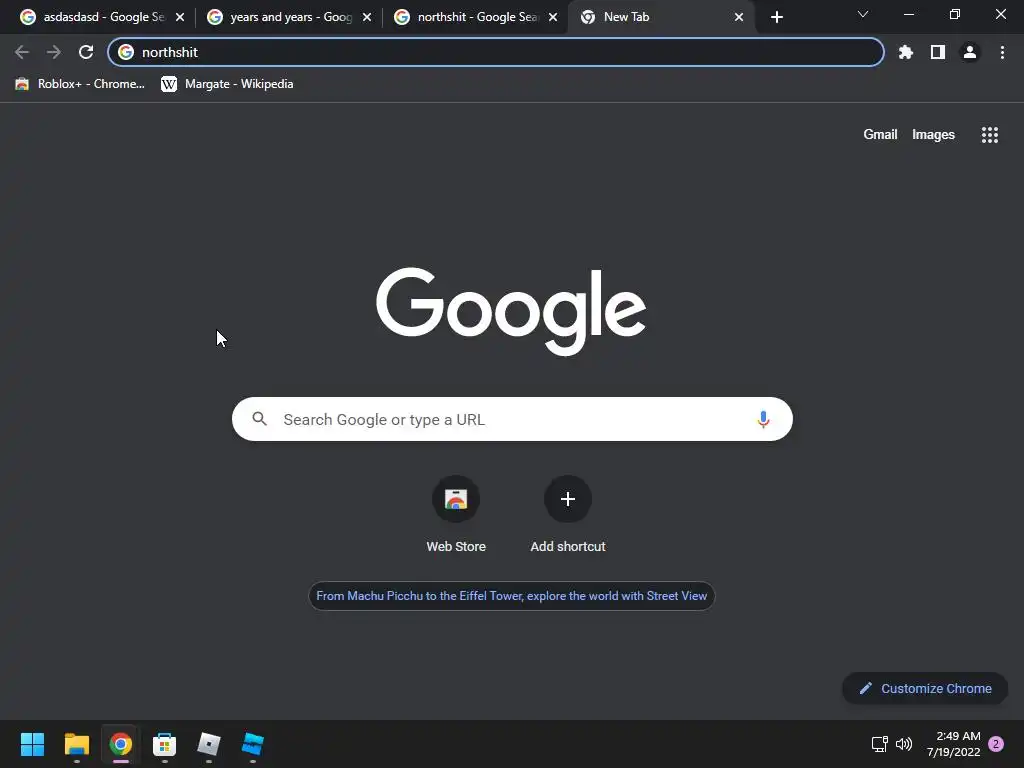Click the Chrome taskbar icon
Viewport: 1024px width, 768px height.
121,744
